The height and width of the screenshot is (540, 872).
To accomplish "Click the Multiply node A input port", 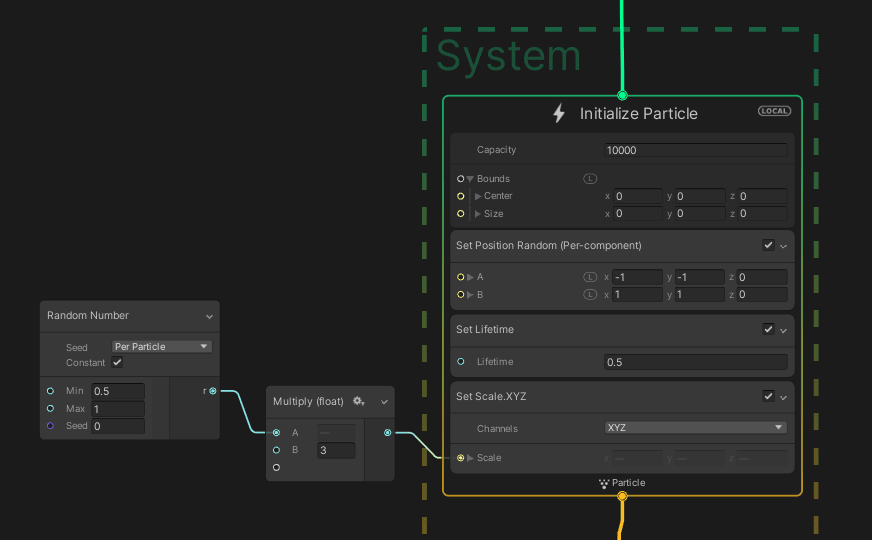I will [276, 433].
